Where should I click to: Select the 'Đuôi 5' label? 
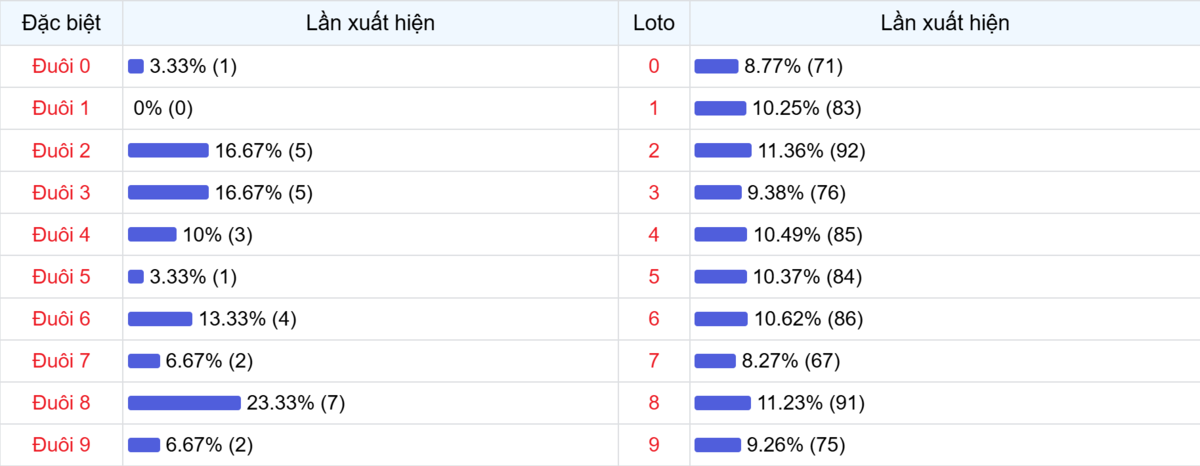pyautogui.click(x=61, y=277)
